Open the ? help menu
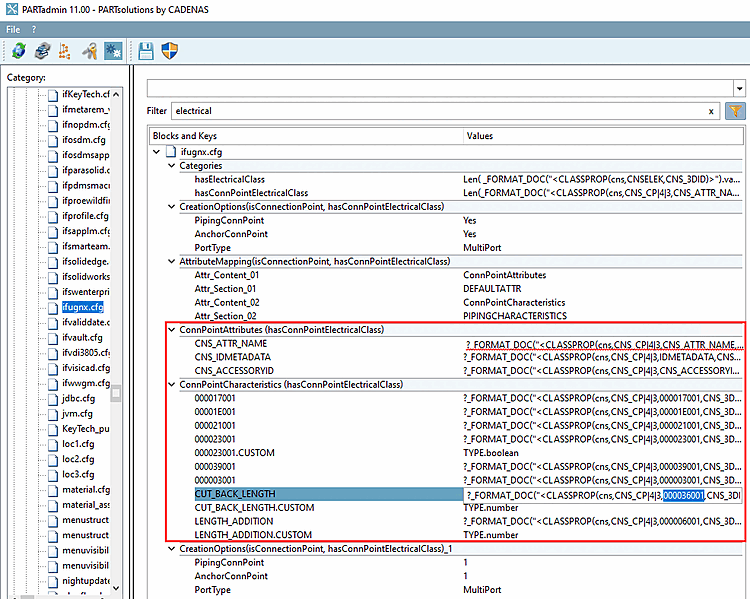750x599 pixels. pos(34,29)
